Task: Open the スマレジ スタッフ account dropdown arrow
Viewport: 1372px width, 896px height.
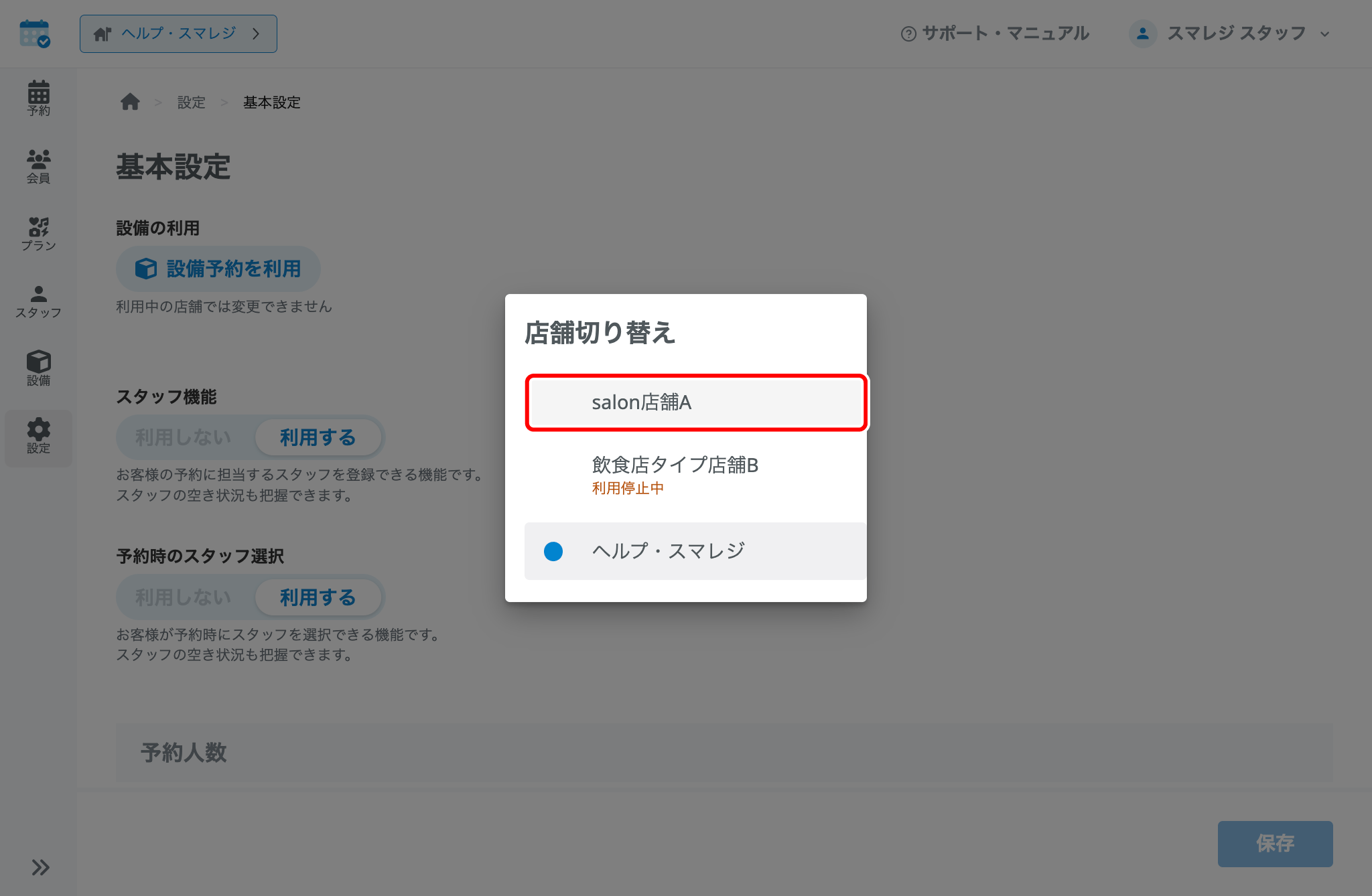Action: [x=1324, y=34]
